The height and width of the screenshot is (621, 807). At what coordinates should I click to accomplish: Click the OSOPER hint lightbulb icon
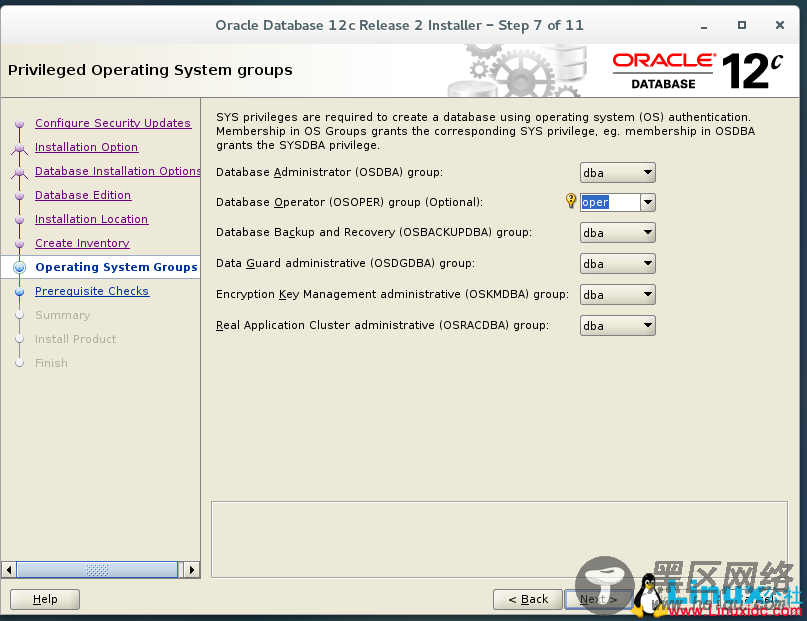tap(571, 201)
